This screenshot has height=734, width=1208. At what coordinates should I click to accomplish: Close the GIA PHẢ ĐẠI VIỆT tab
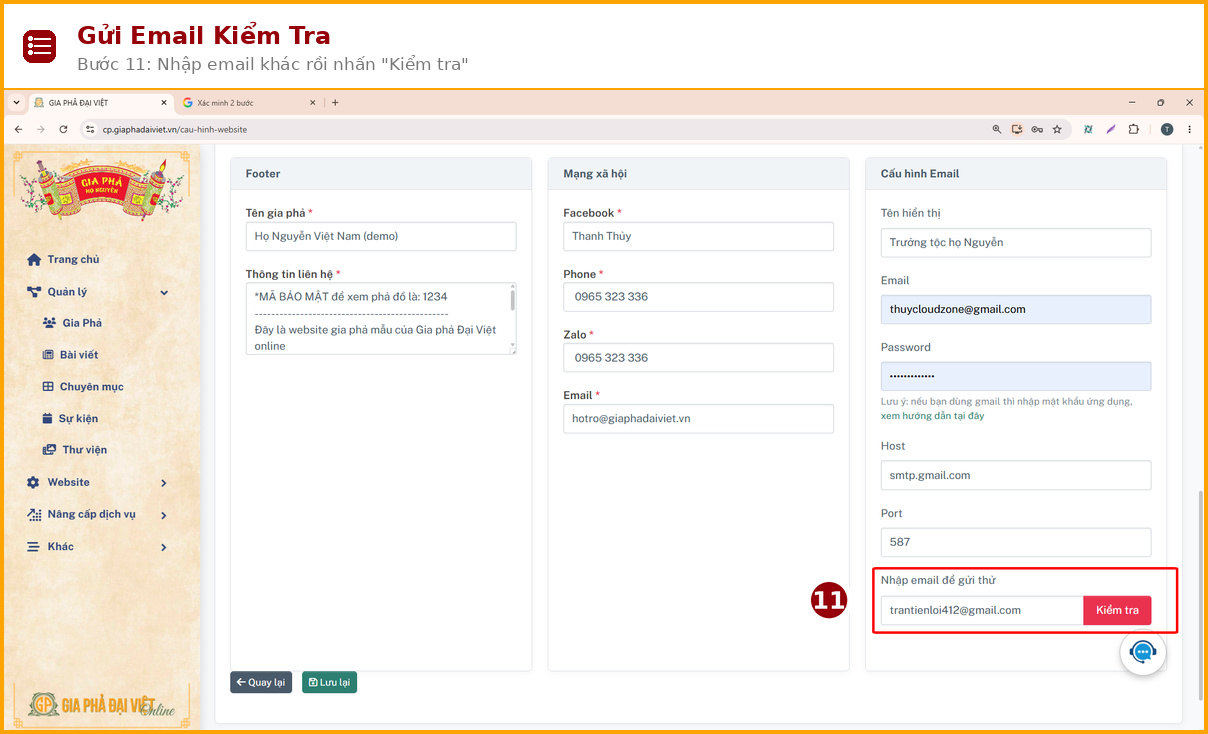pyautogui.click(x=164, y=103)
